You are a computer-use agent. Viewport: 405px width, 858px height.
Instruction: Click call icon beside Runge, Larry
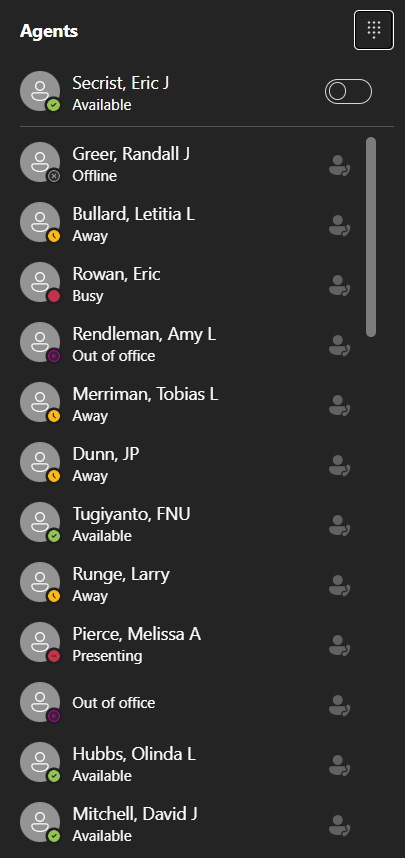point(339,585)
